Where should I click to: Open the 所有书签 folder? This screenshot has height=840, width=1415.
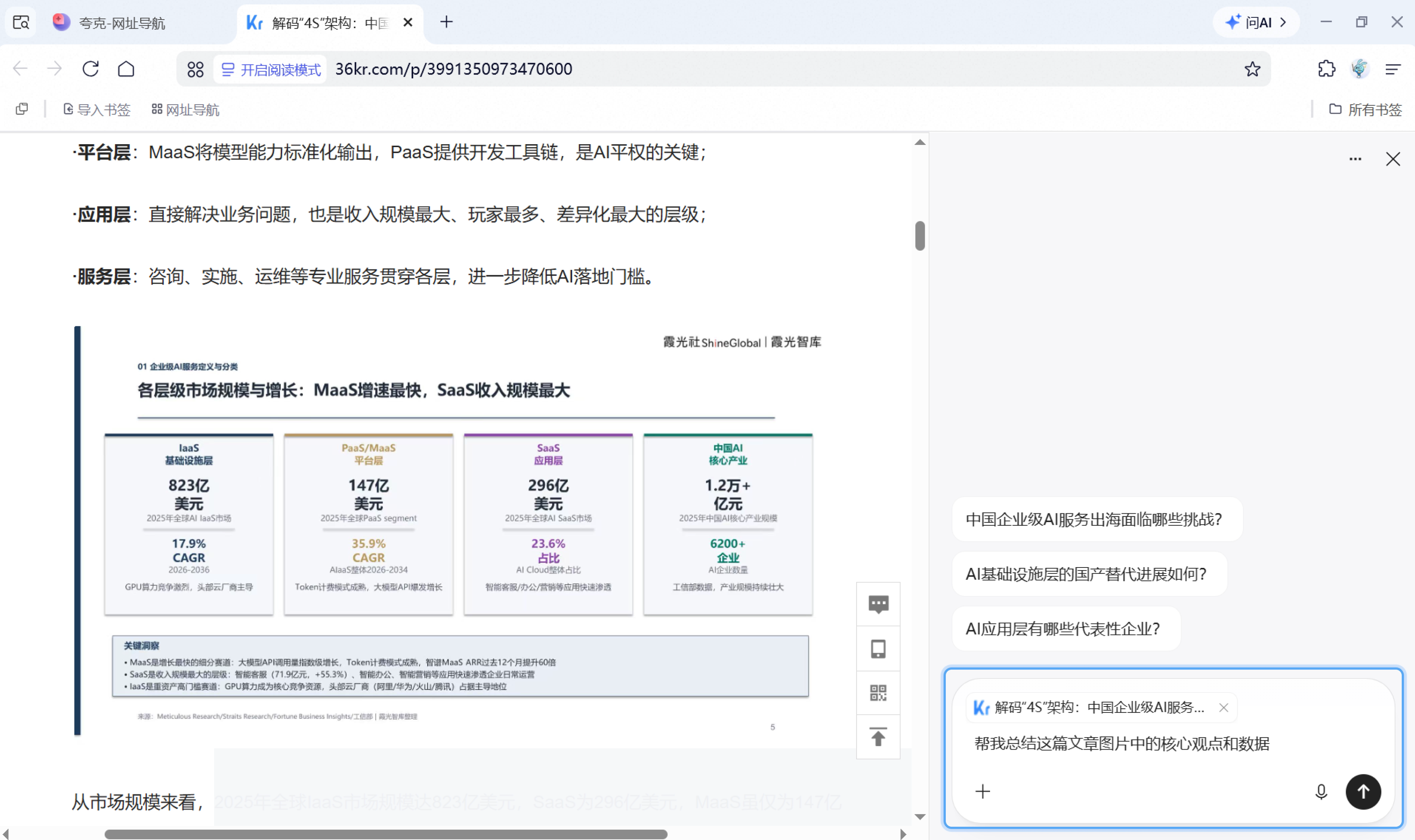[1365, 110]
